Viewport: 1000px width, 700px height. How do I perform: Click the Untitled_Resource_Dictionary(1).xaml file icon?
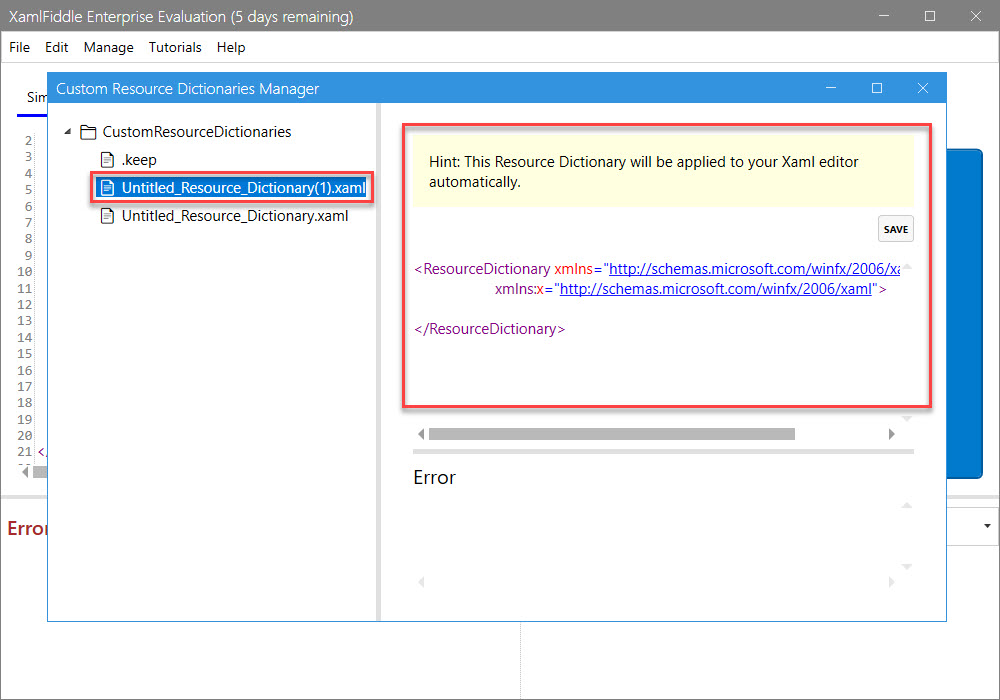(108, 188)
